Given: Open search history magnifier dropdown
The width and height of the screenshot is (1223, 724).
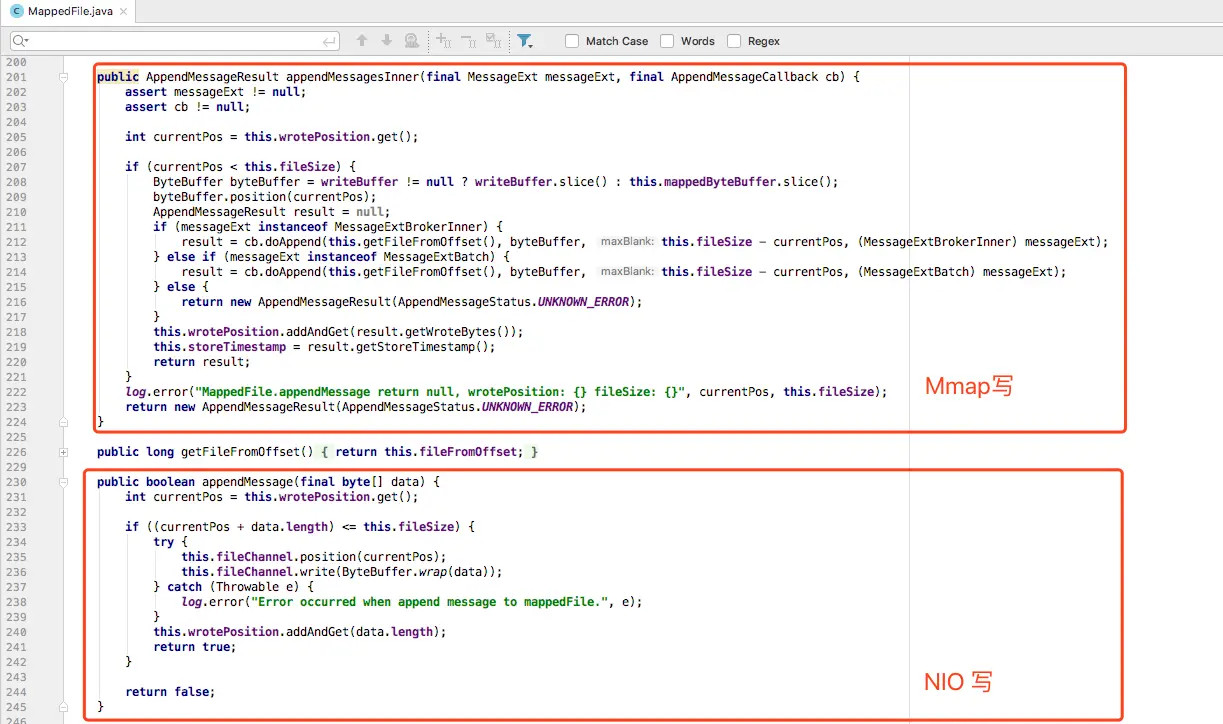Looking at the screenshot, I should 21,41.
